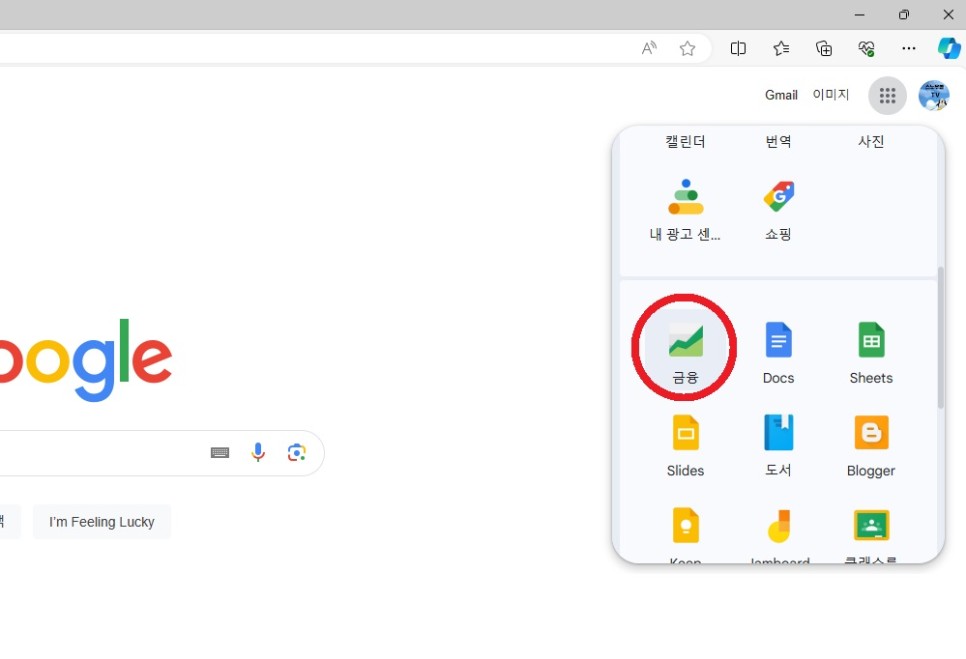Open Edge Settings and more menu
966x659 pixels.
click(909, 48)
